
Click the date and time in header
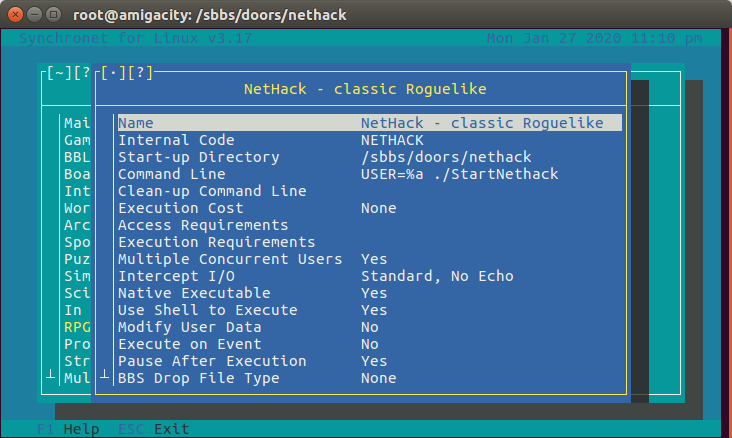[594, 38]
